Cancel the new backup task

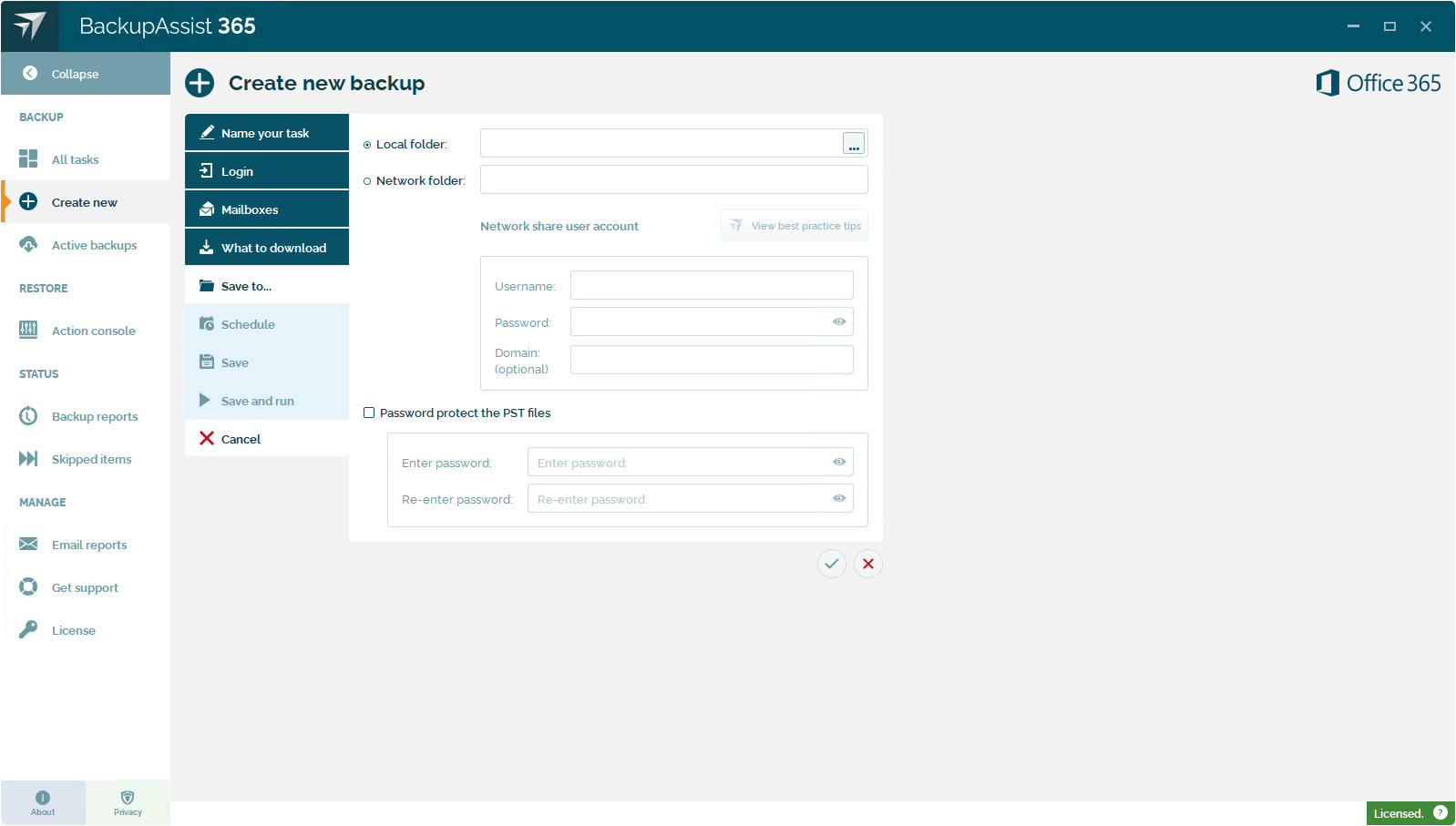241,439
